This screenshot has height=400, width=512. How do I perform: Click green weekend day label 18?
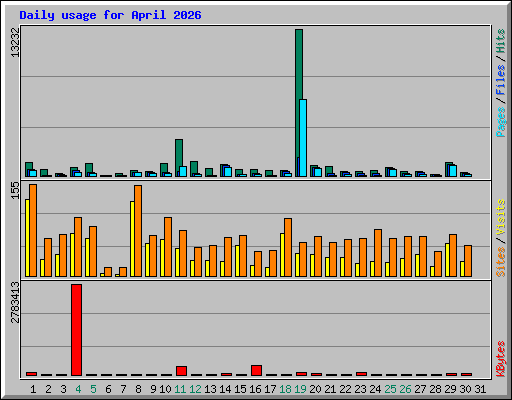(x=285, y=389)
